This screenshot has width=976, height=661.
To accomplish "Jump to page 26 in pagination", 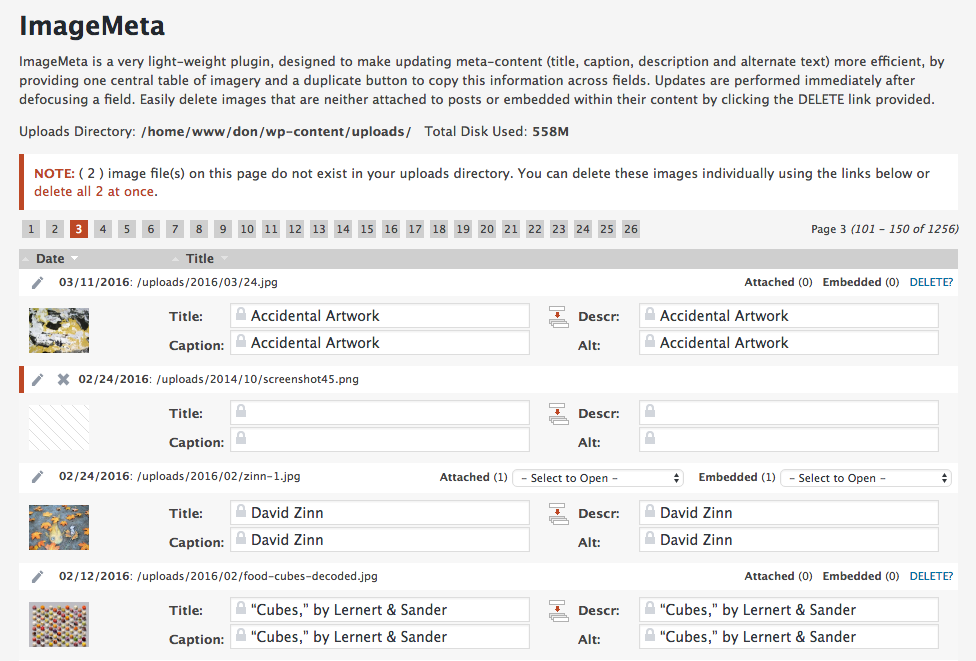I will point(631,230).
